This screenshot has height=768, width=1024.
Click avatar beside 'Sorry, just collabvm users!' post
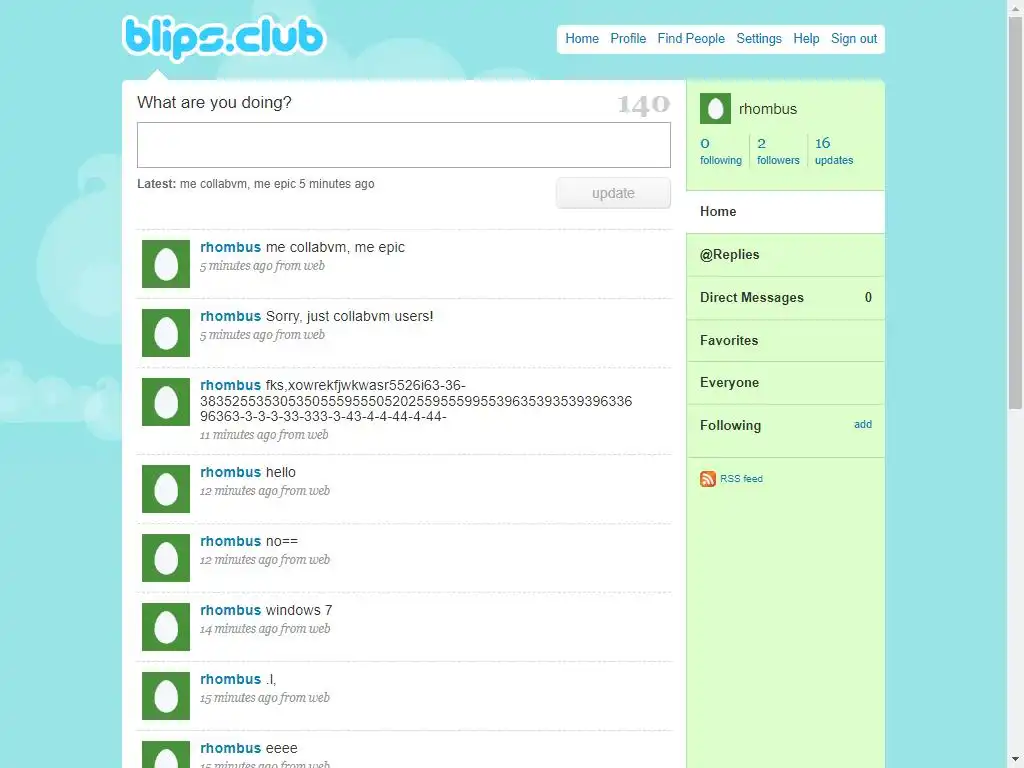pyautogui.click(x=166, y=333)
